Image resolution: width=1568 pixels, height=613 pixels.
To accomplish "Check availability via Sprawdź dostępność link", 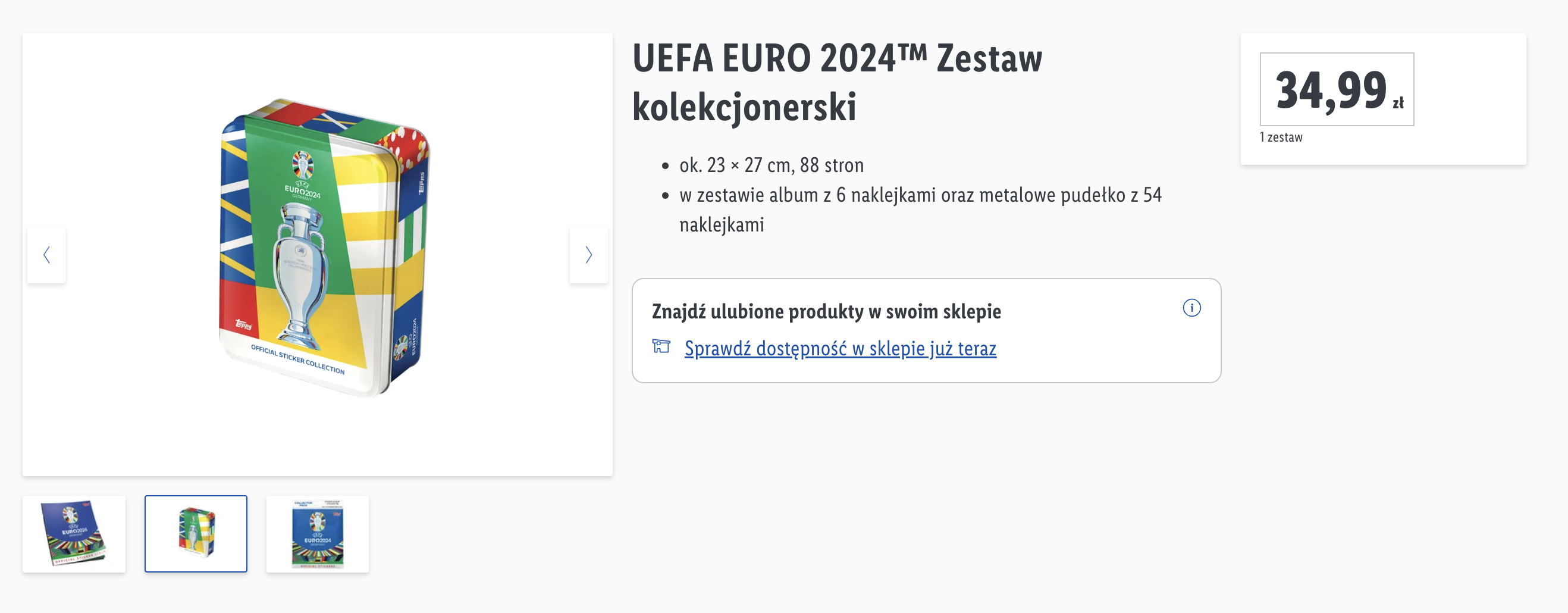I will [840, 348].
